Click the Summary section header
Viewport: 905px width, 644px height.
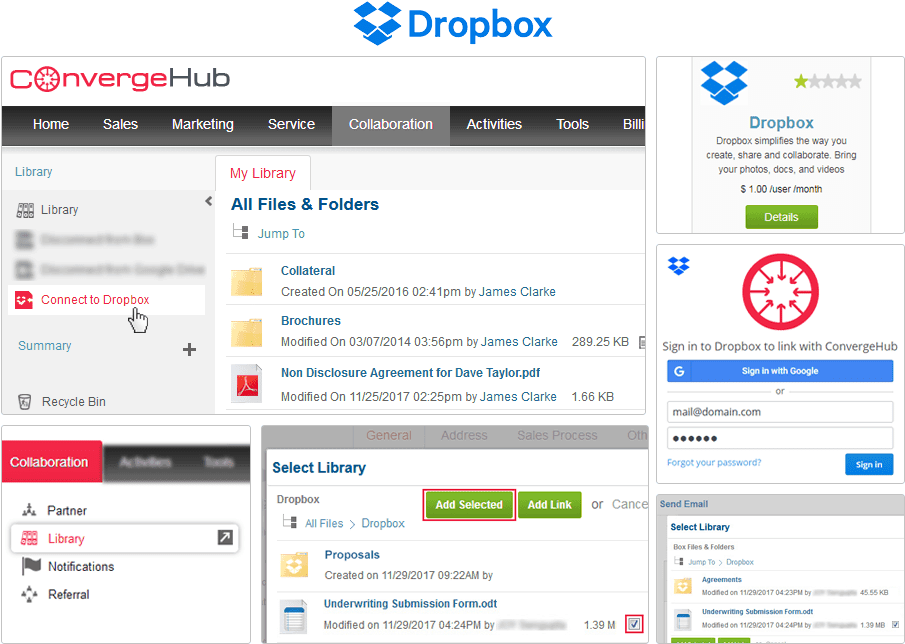coord(44,346)
